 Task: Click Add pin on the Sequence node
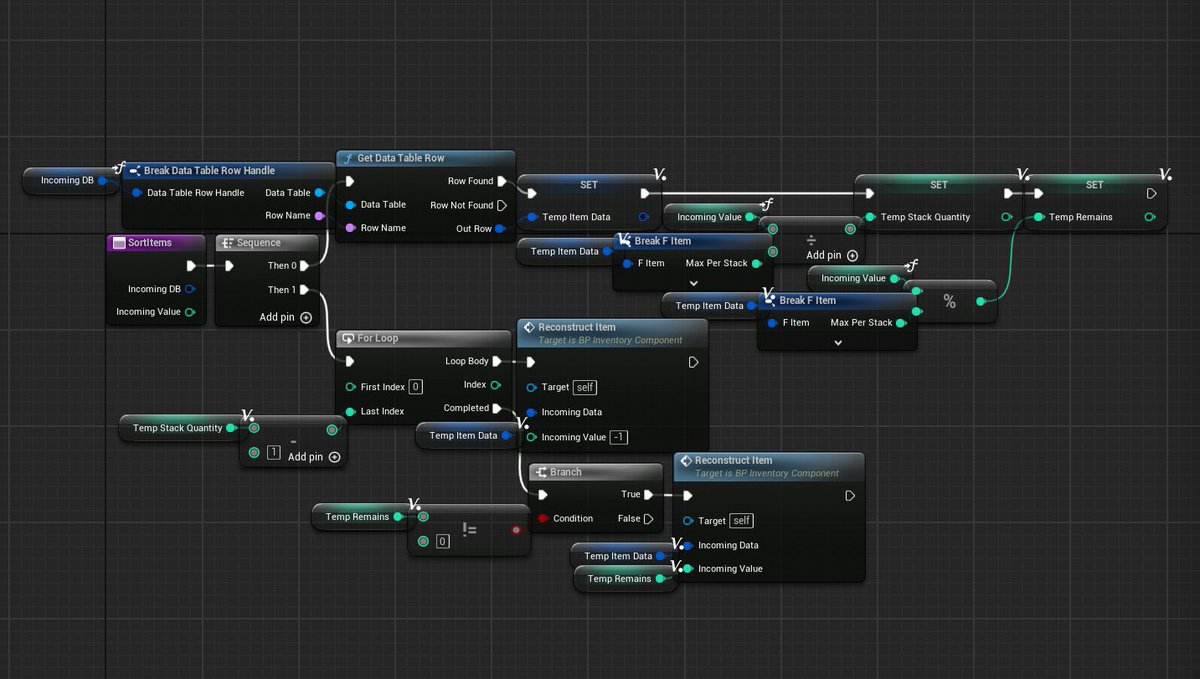286,317
